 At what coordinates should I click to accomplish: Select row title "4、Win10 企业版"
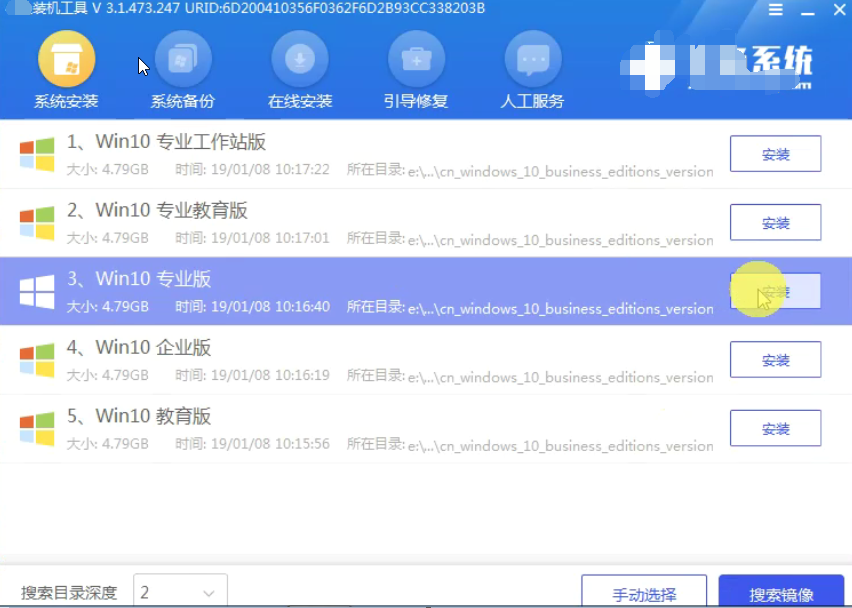pos(139,347)
